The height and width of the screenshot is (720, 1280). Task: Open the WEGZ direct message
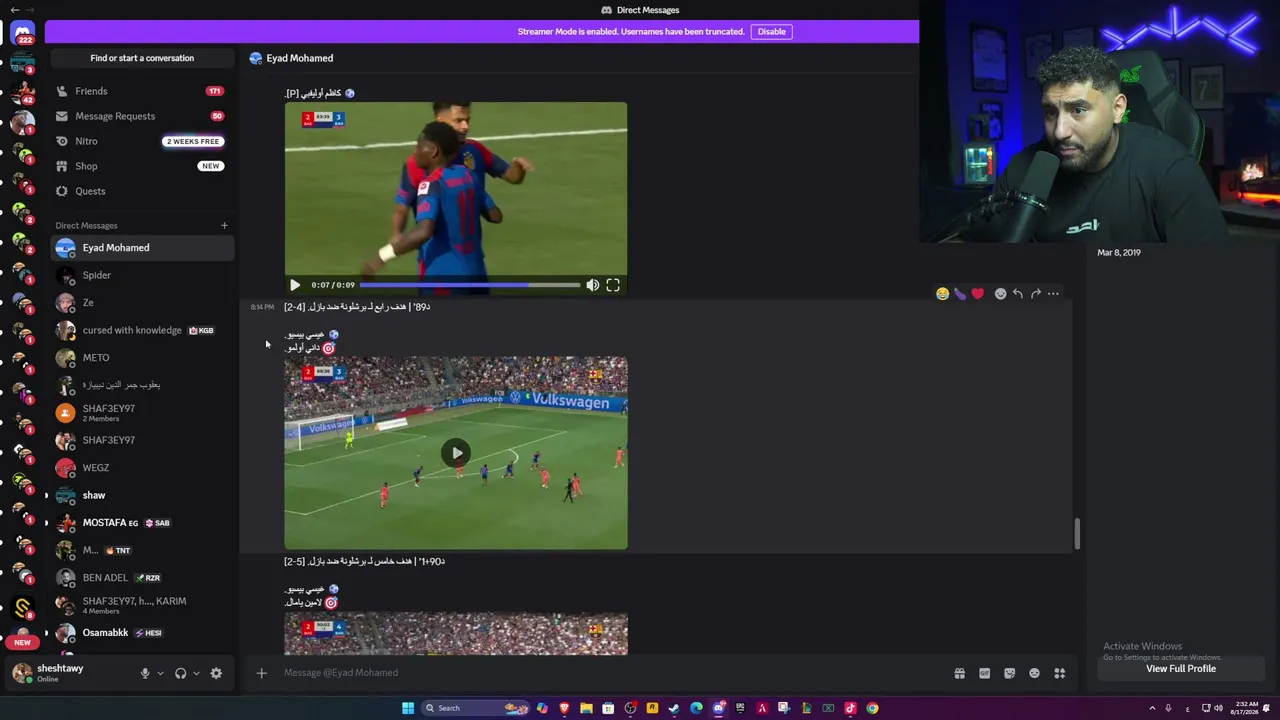tap(142, 468)
